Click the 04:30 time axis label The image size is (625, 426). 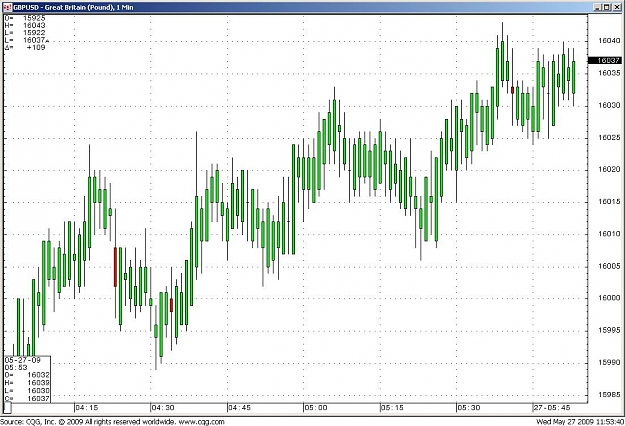(x=163, y=408)
